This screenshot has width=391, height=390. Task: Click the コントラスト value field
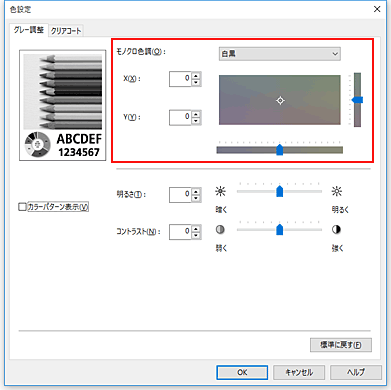coord(180,232)
